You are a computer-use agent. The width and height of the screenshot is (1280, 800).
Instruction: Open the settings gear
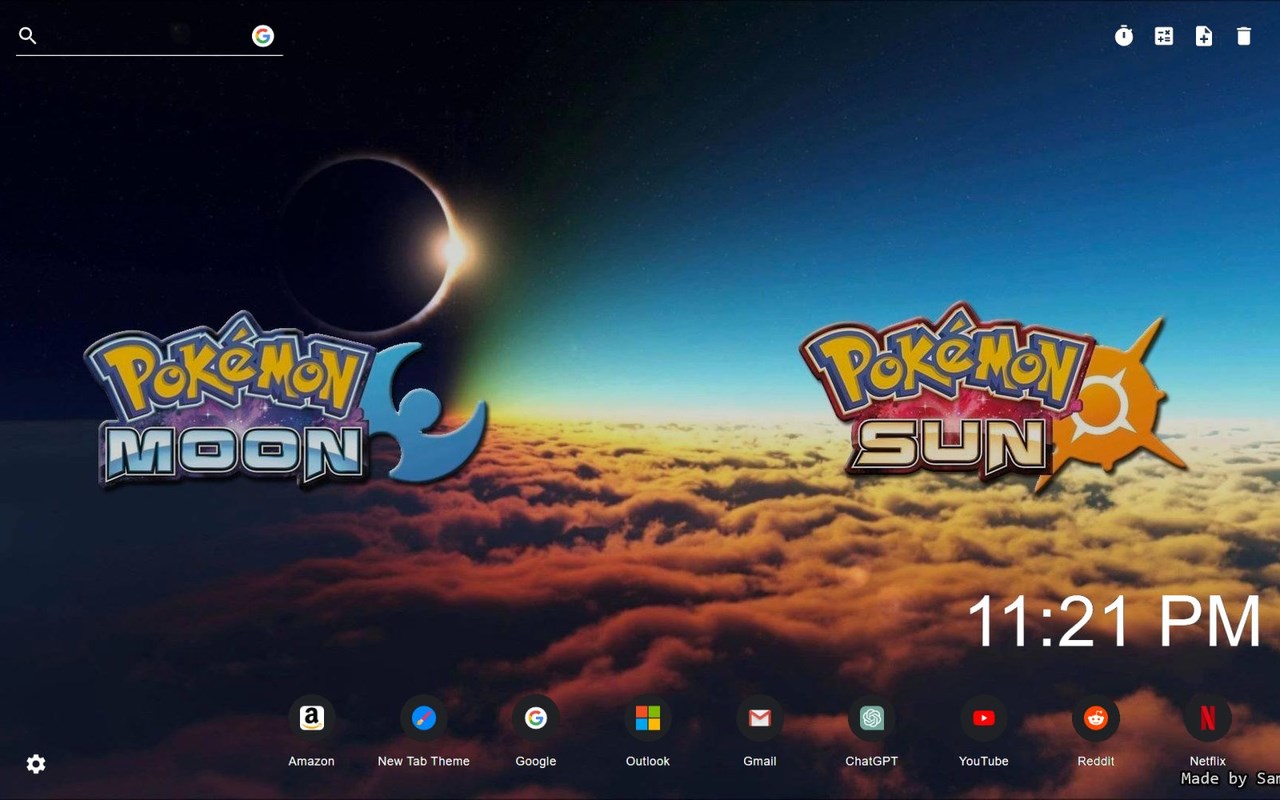click(36, 764)
